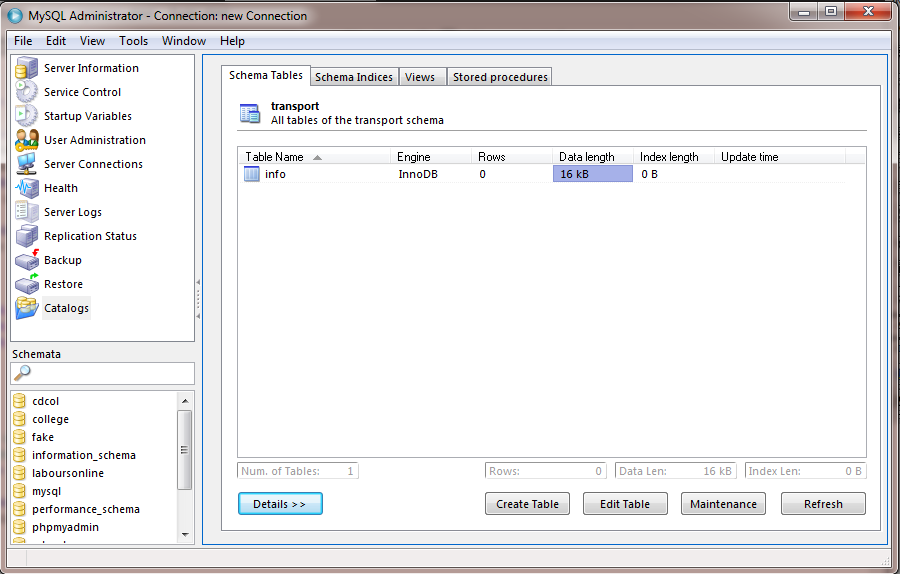Viewport: 900px width, 574px height.
Task: Click the cdcol database icon
Action: click(x=20, y=401)
